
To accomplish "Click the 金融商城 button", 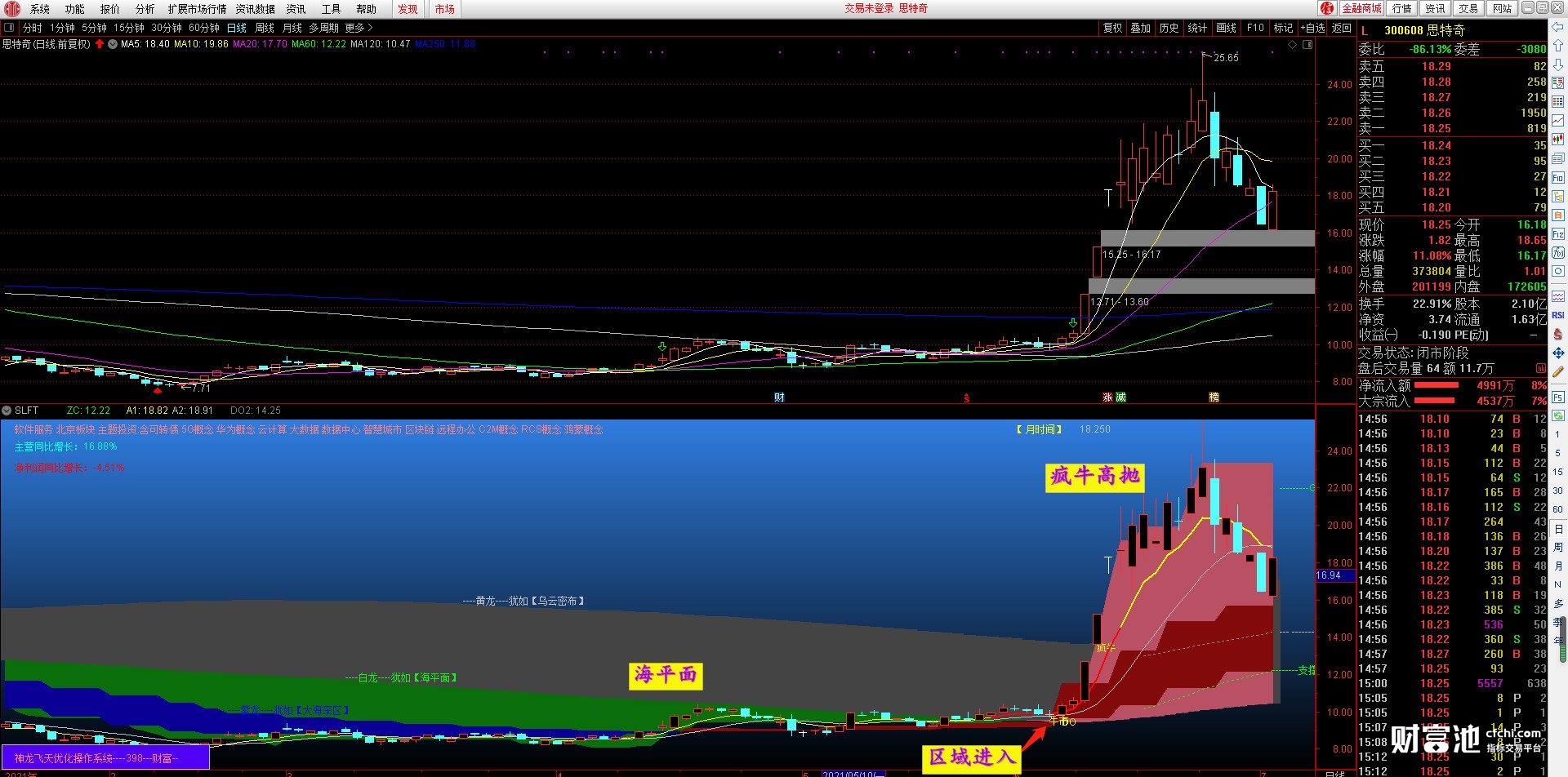I will click(1361, 8).
